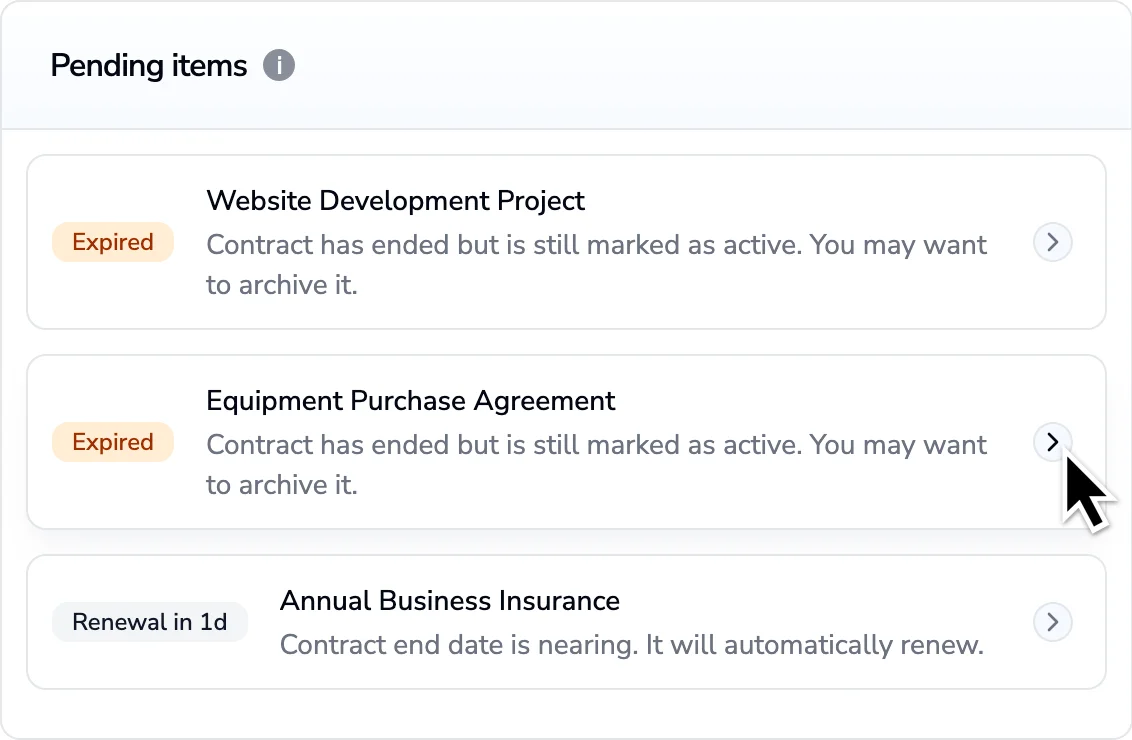Viewport: 1132px width, 740px height.
Task: Open the Annual Business Insurance item
Action: pos(449,601)
